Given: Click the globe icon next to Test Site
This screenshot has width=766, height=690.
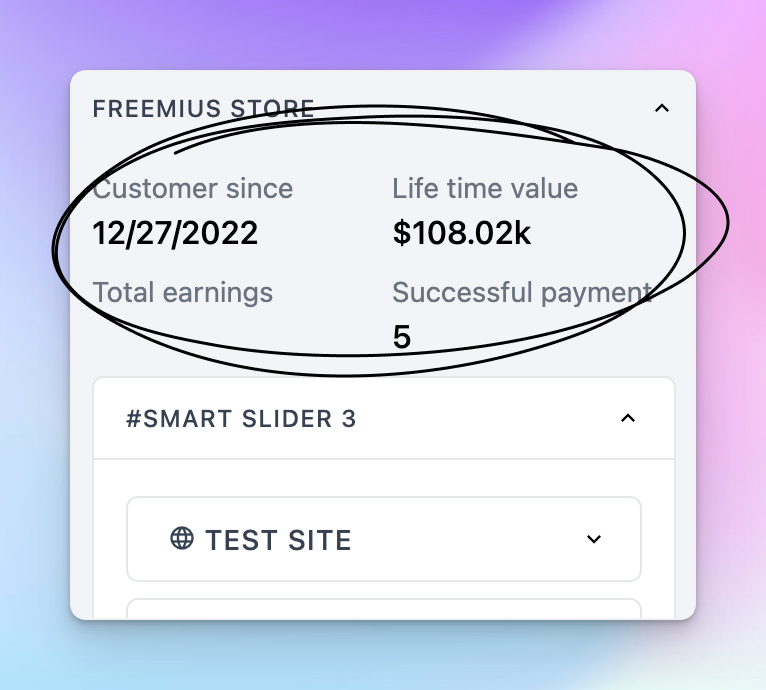Looking at the screenshot, I should pyautogui.click(x=182, y=539).
